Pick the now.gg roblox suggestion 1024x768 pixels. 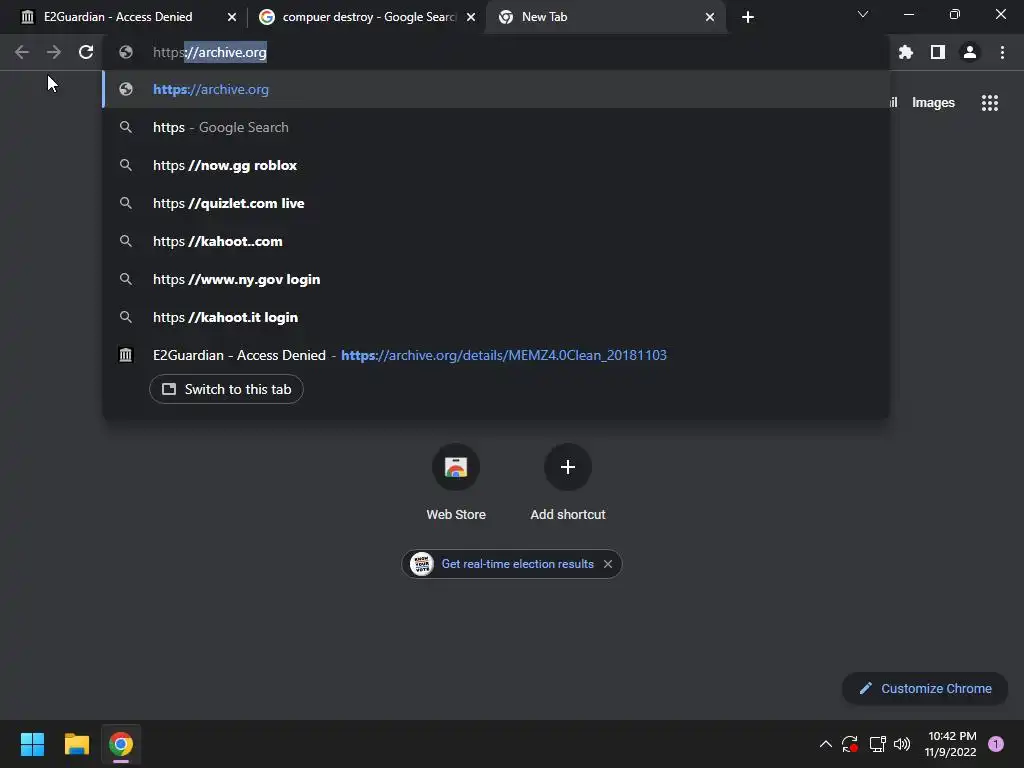coord(496,165)
